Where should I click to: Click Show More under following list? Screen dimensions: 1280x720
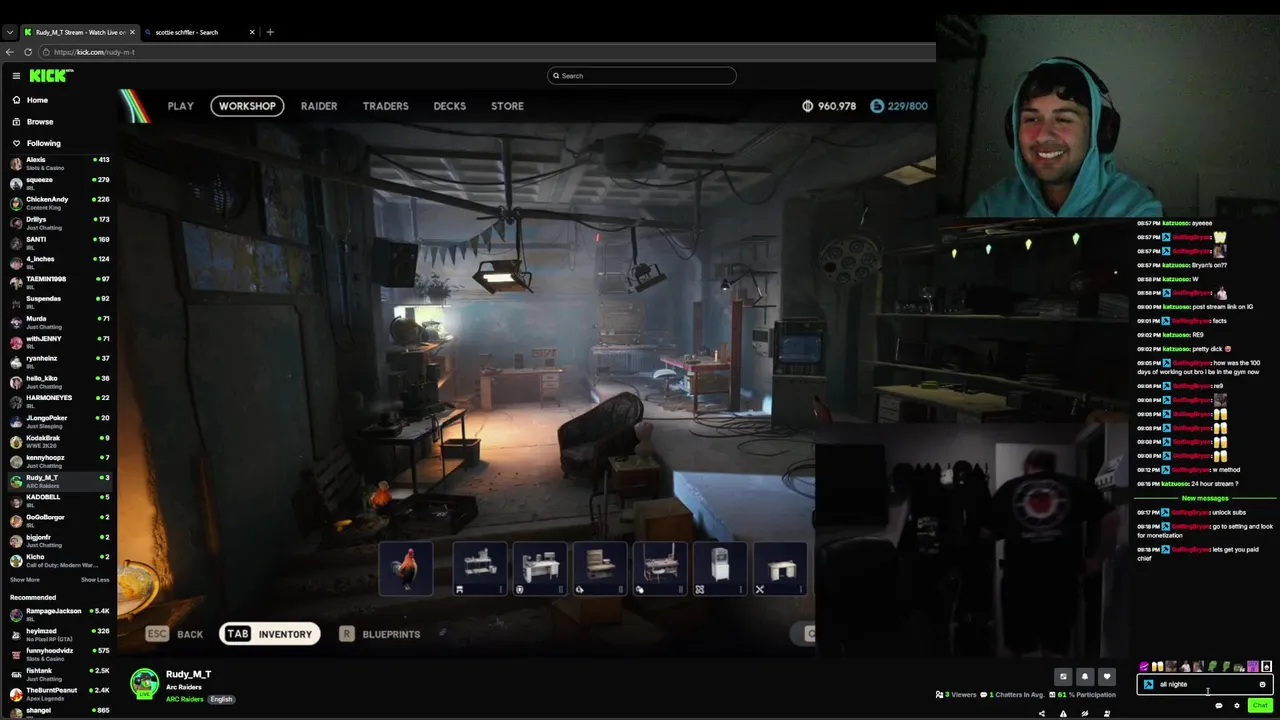coord(25,580)
